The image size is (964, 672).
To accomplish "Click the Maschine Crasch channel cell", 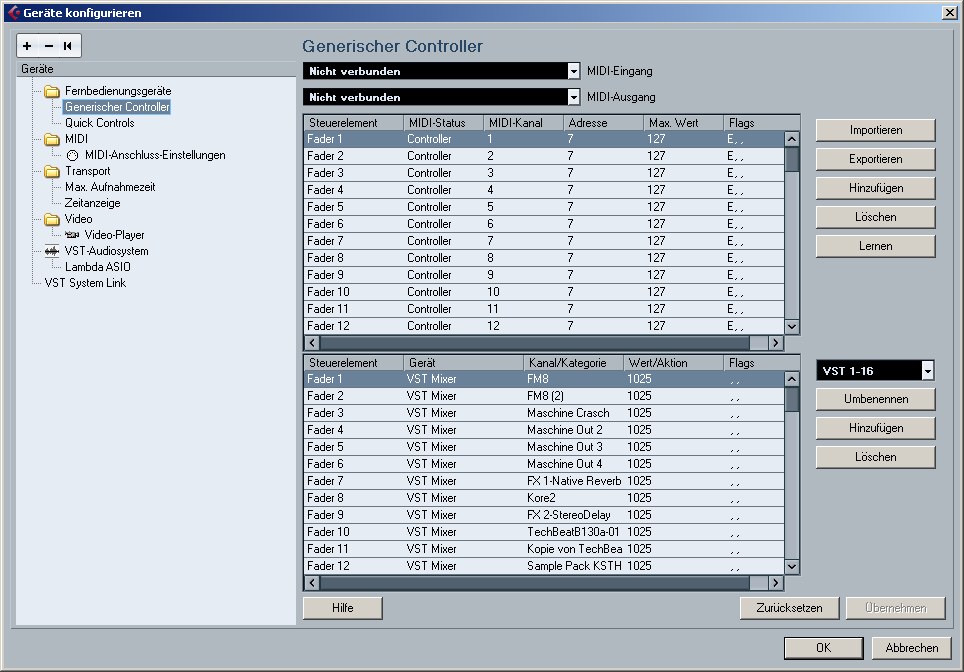I will [x=573, y=413].
